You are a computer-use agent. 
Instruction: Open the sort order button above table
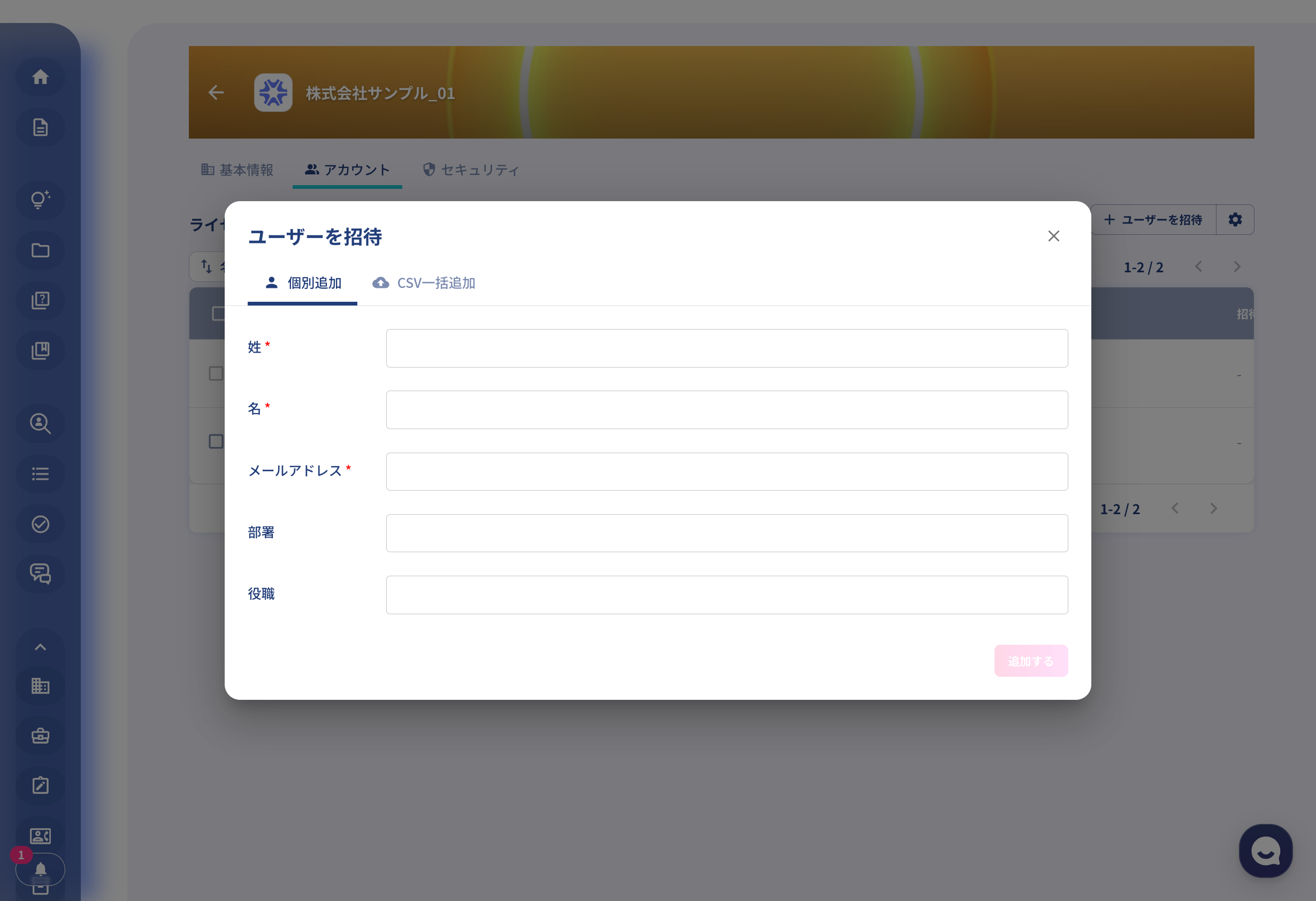[x=207, y=267]
